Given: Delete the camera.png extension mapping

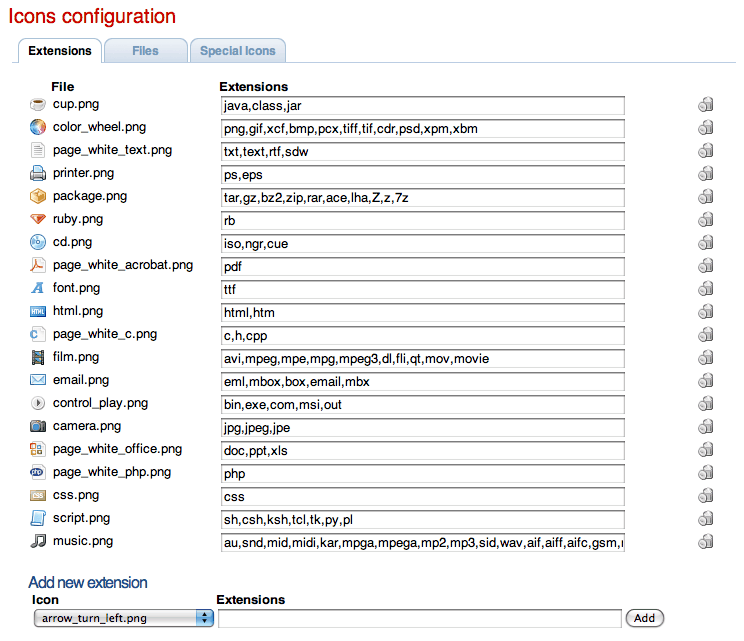Looking at the screenshot, I should pyautogui.click(x=705, y=427).
